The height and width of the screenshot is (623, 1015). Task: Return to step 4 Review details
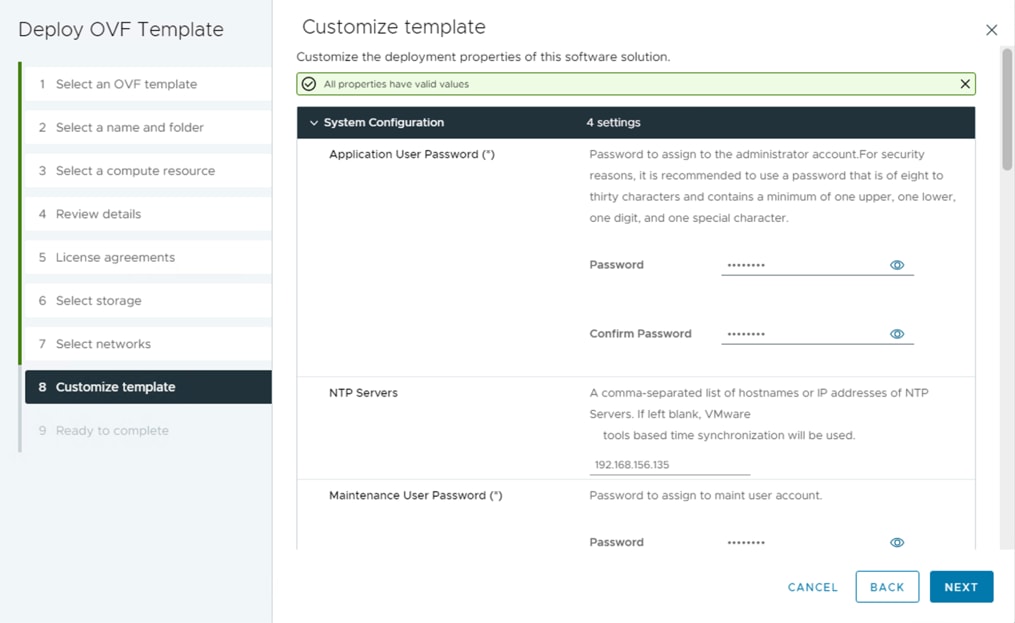(98, 214)
